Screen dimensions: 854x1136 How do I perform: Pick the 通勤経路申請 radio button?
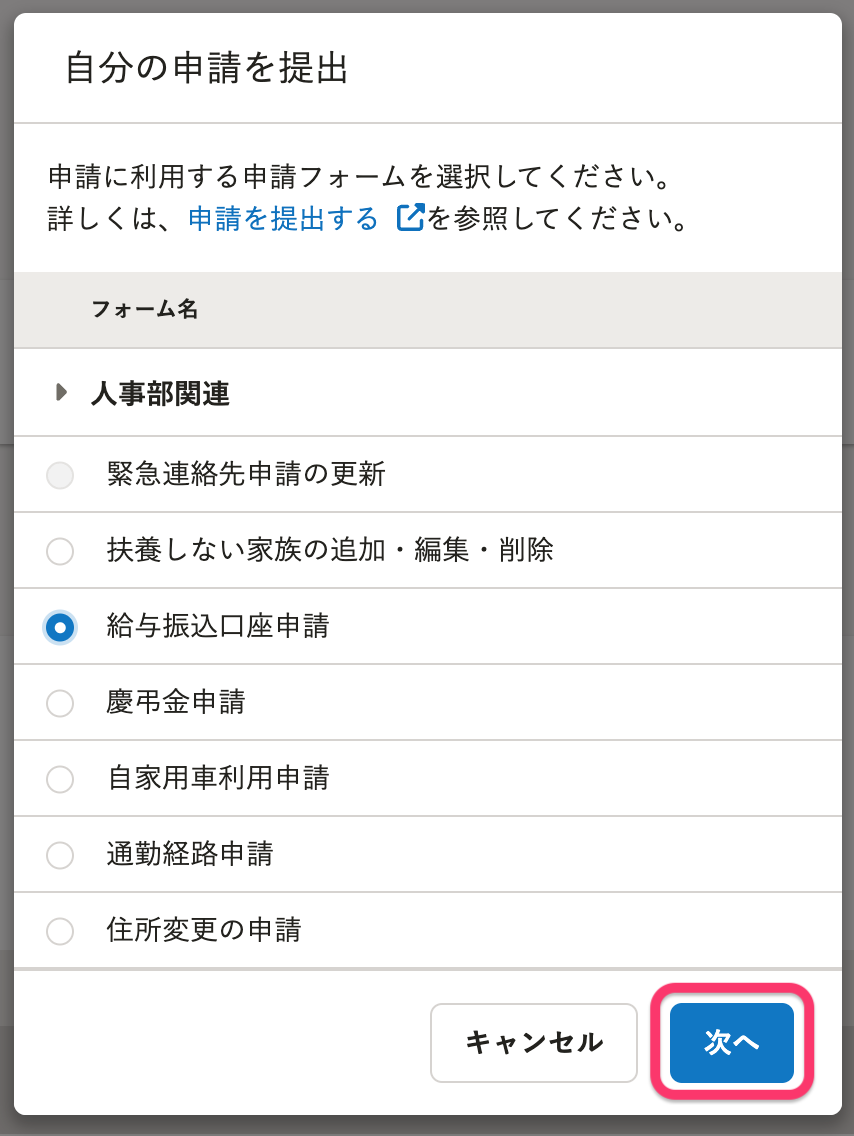click(x=60, y=856)
